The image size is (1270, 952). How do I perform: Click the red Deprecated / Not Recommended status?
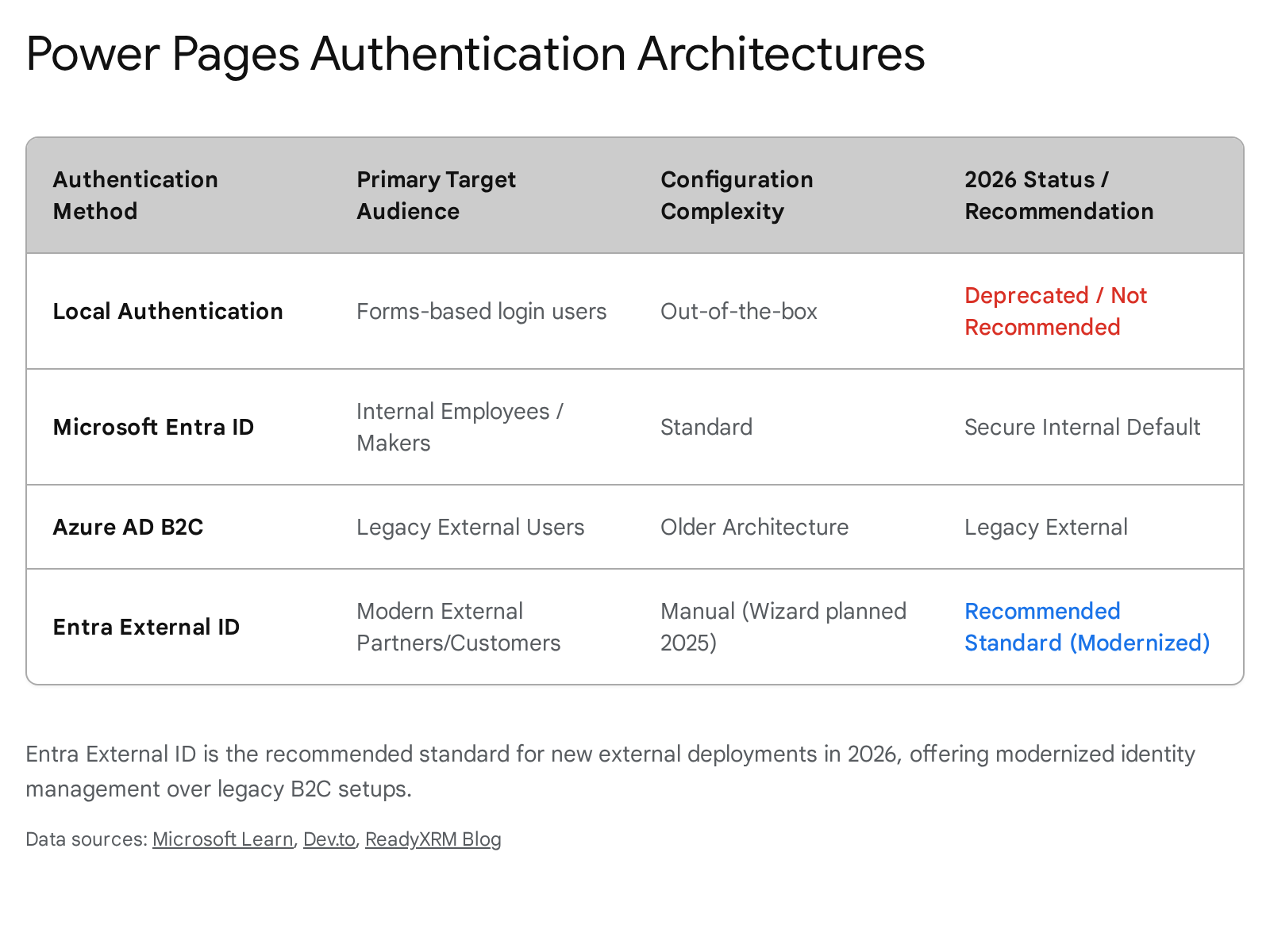[x=1055, y=311]
